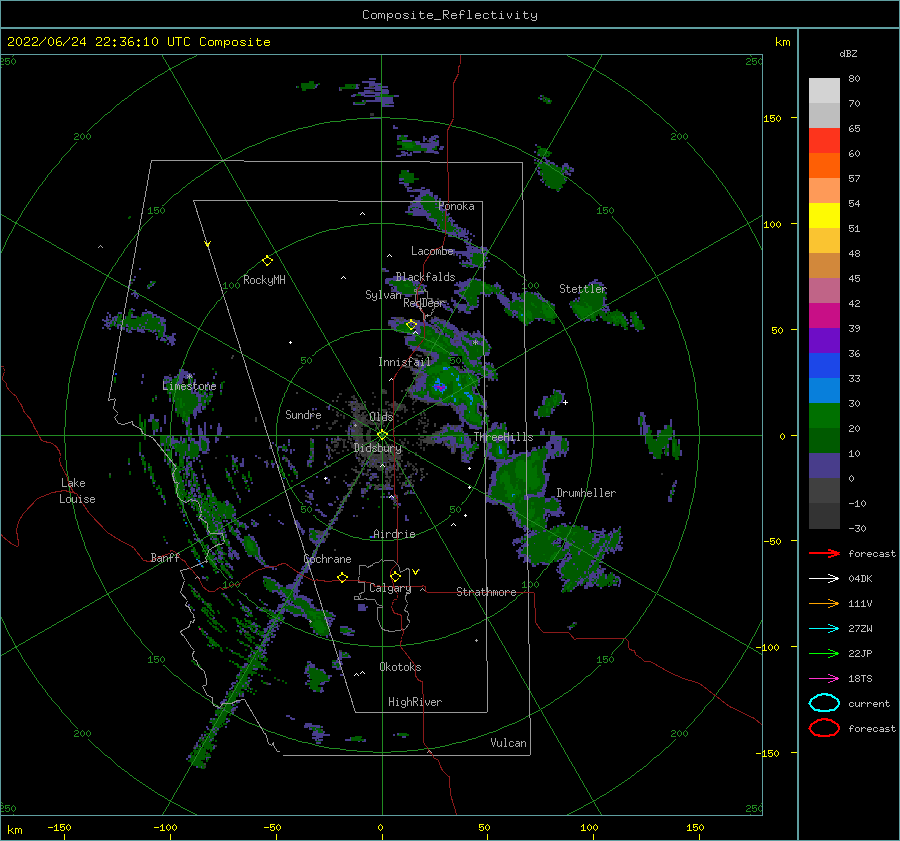
Task: Select the 57-60 dBZ orange swatch
Action: pyautogui.click(x=824, y=166)
